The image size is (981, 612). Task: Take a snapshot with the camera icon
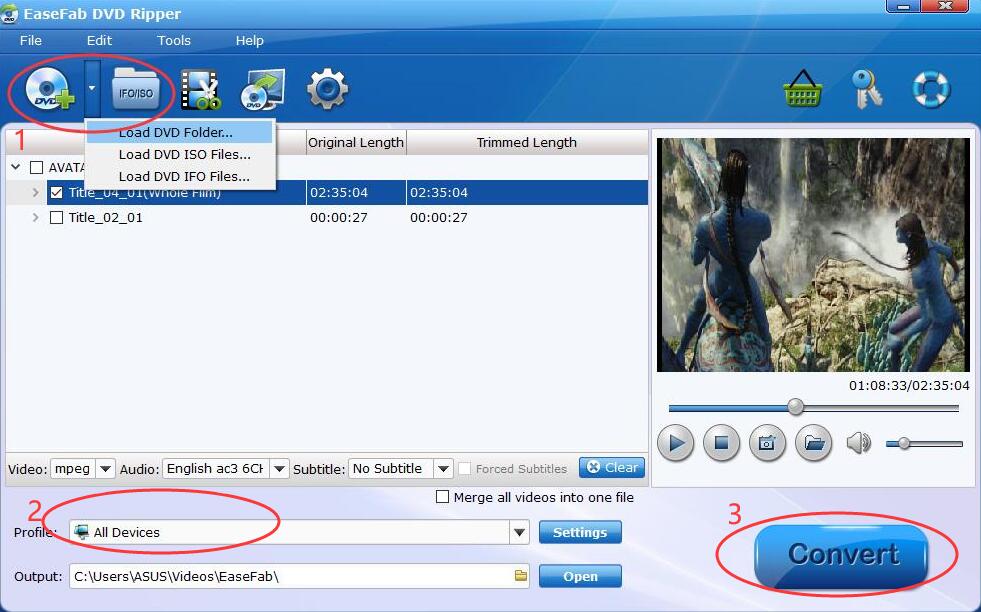coord(767,443)
